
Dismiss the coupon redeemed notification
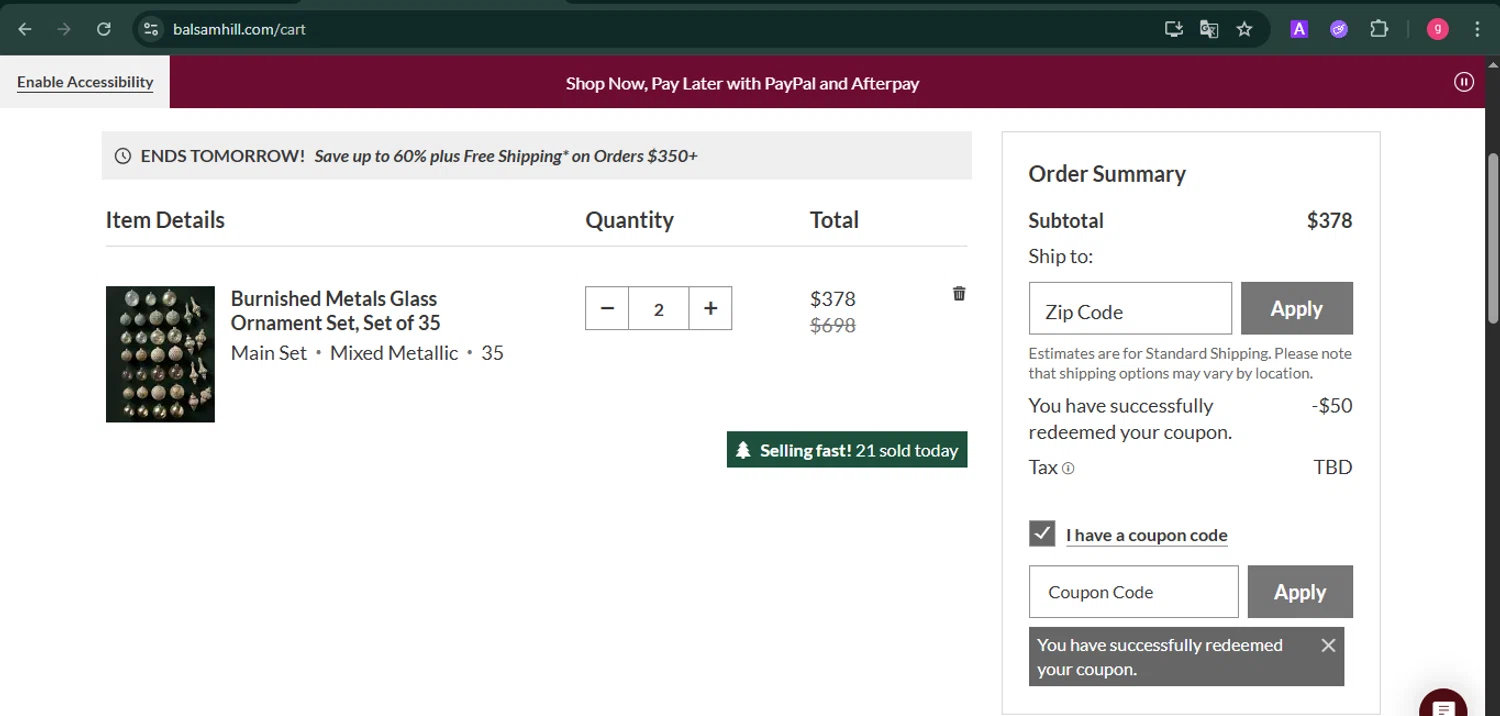1328,645
